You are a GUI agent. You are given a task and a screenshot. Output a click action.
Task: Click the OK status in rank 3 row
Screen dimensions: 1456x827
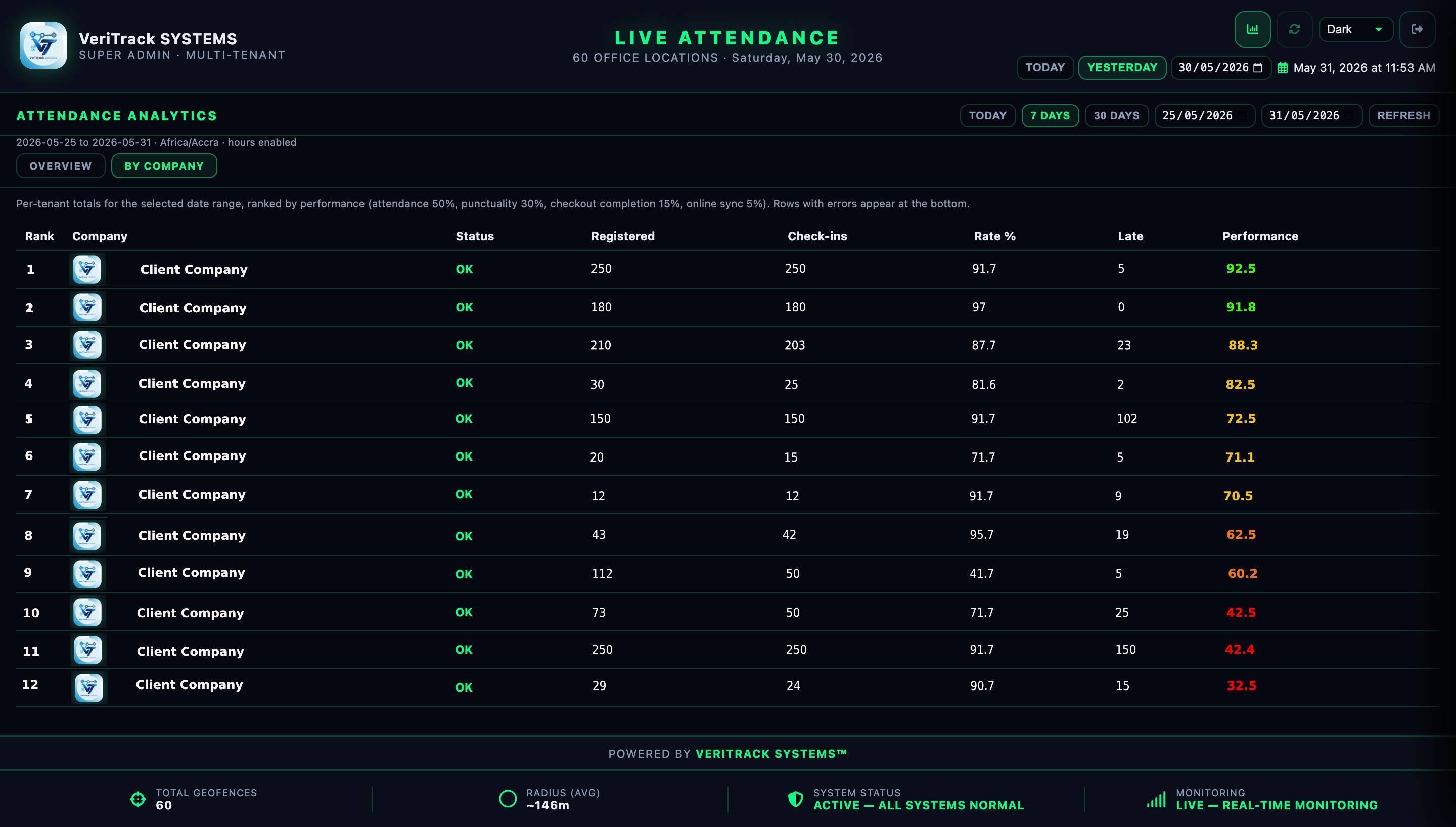[464, 345]
